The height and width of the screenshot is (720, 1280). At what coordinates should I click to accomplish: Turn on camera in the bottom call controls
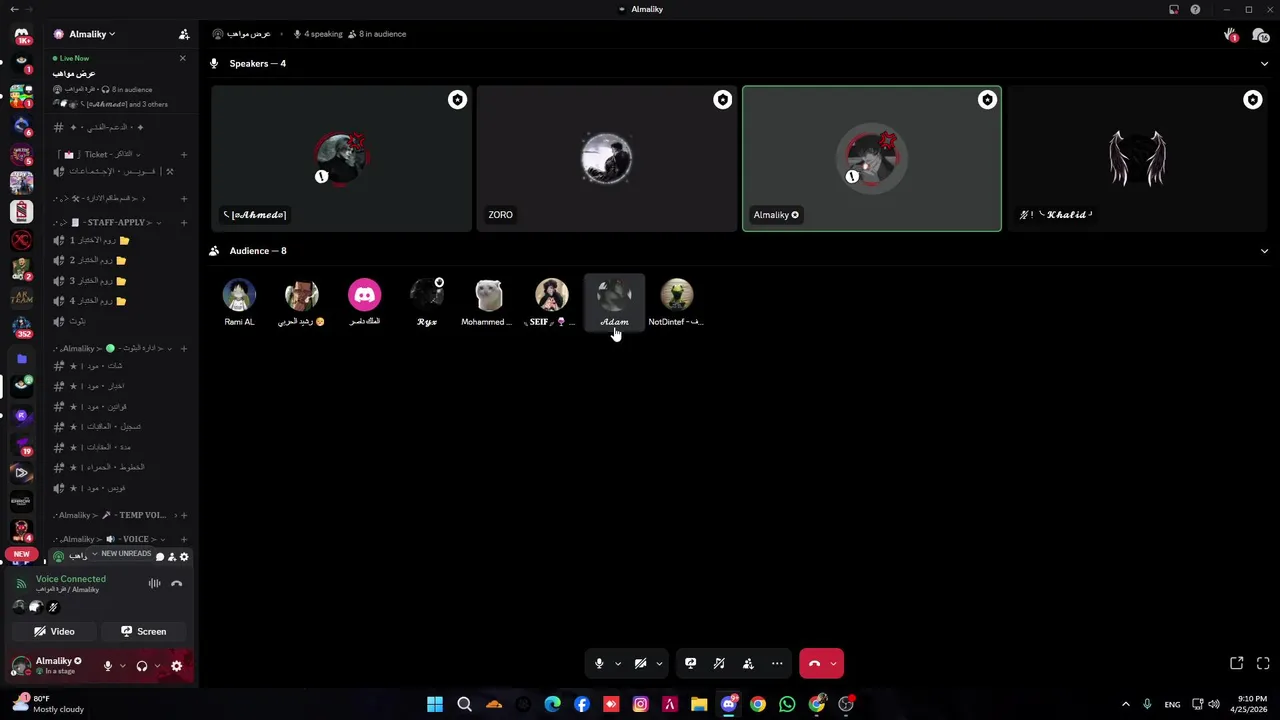(641, 663)
